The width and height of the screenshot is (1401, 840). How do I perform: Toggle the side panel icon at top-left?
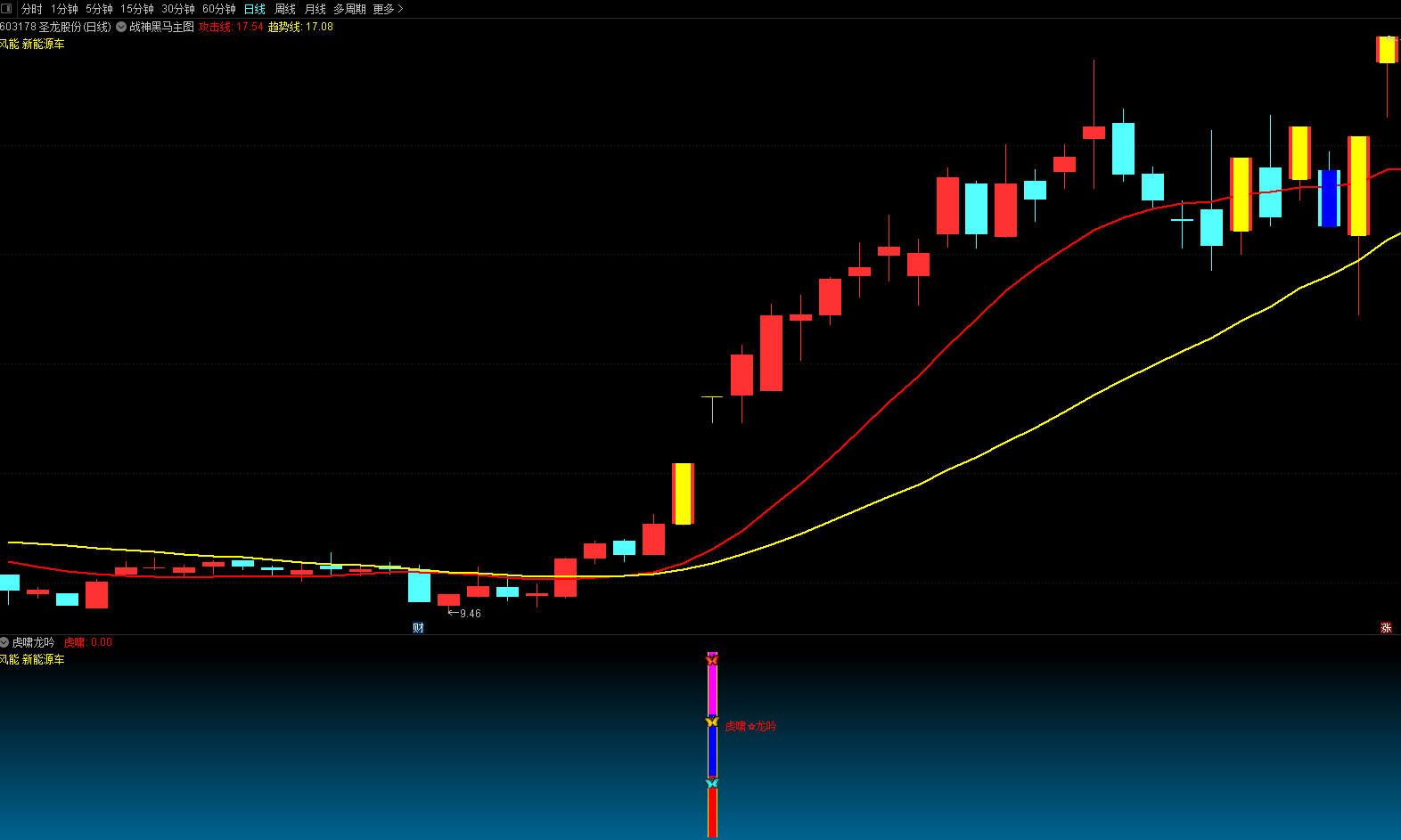[7, 9]
